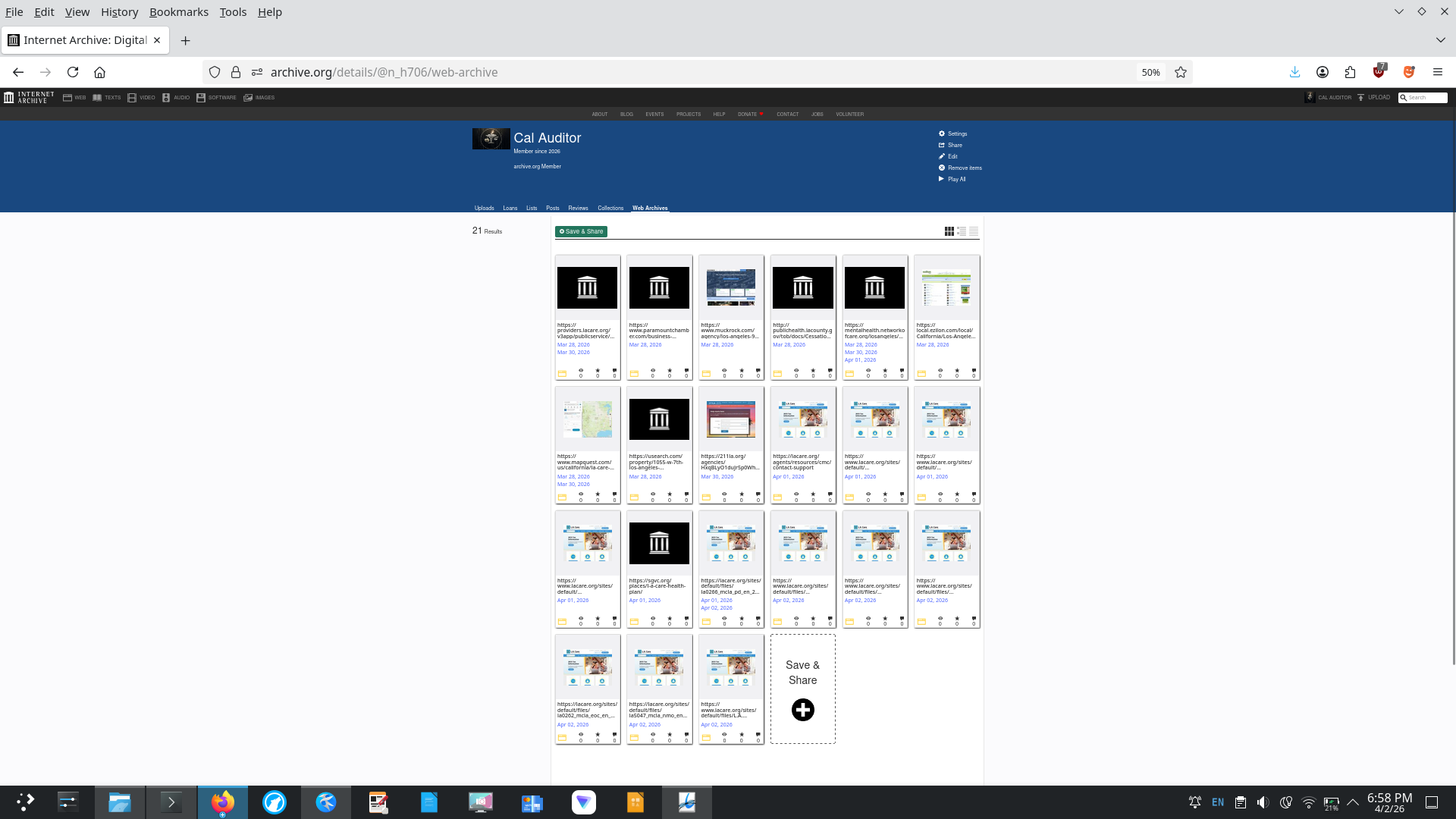The width and height of the screenshot is (1456, 819).
Task: Click the Internet Archive logo
Action: (x=29, y=97)
